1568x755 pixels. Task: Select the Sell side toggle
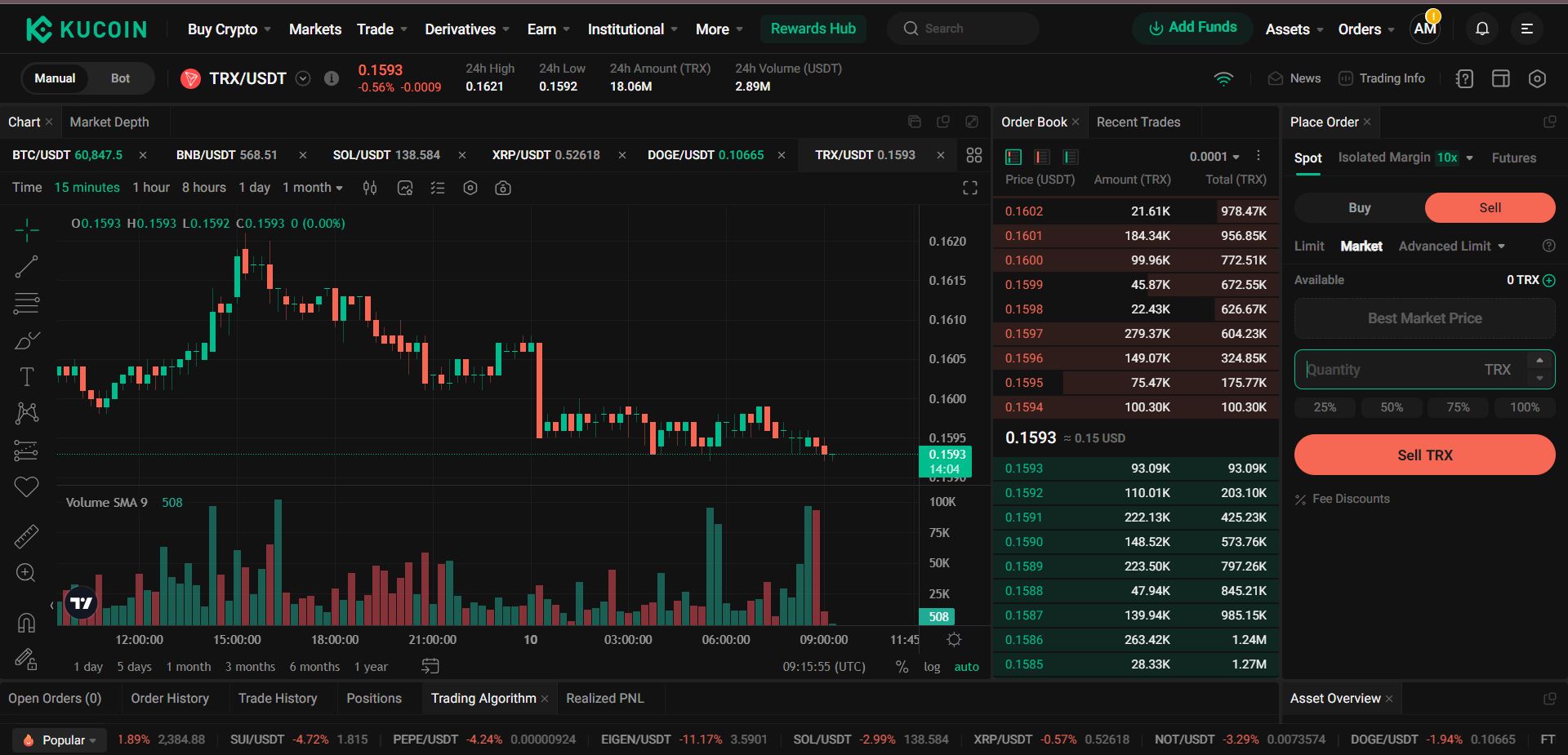point(1490,207)
